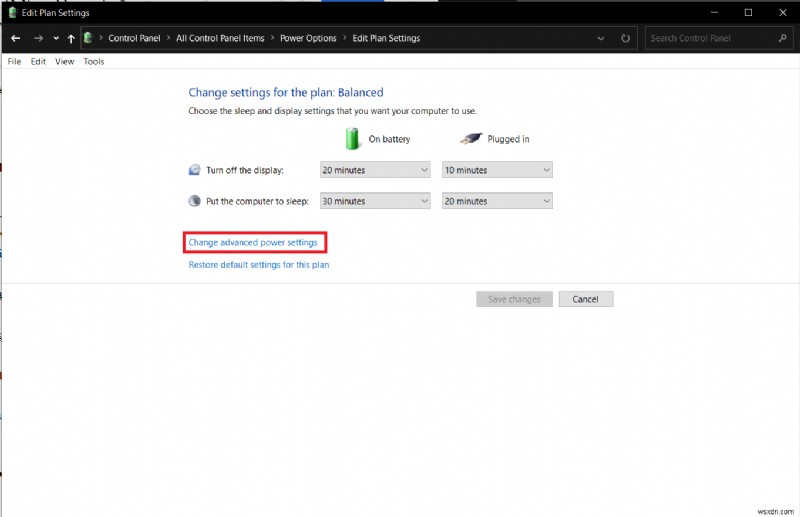This screenshot has width=800, height=517.
Task: Open recent locations dropdown arrow
Action: click(56, 38)
